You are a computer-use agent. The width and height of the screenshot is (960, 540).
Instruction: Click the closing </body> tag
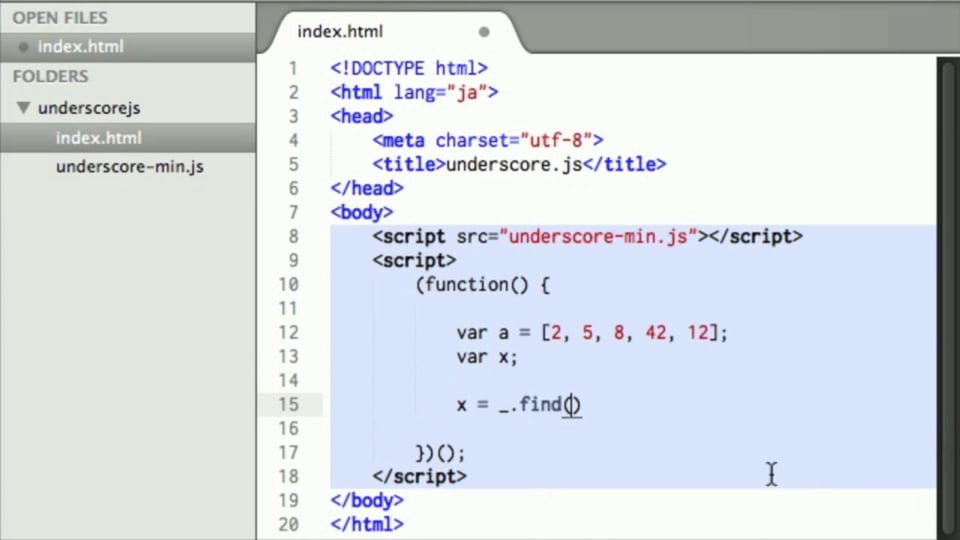(x=367, y=500)
